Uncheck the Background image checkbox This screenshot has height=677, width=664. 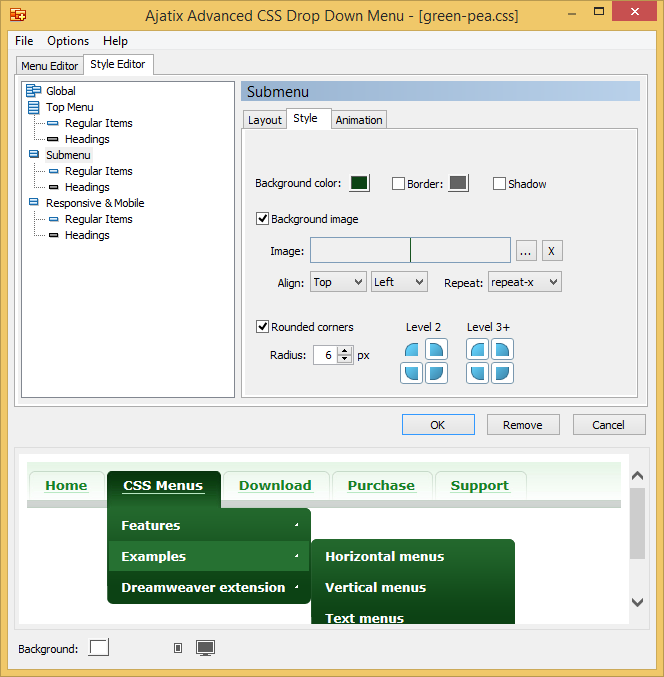(262, 218)
